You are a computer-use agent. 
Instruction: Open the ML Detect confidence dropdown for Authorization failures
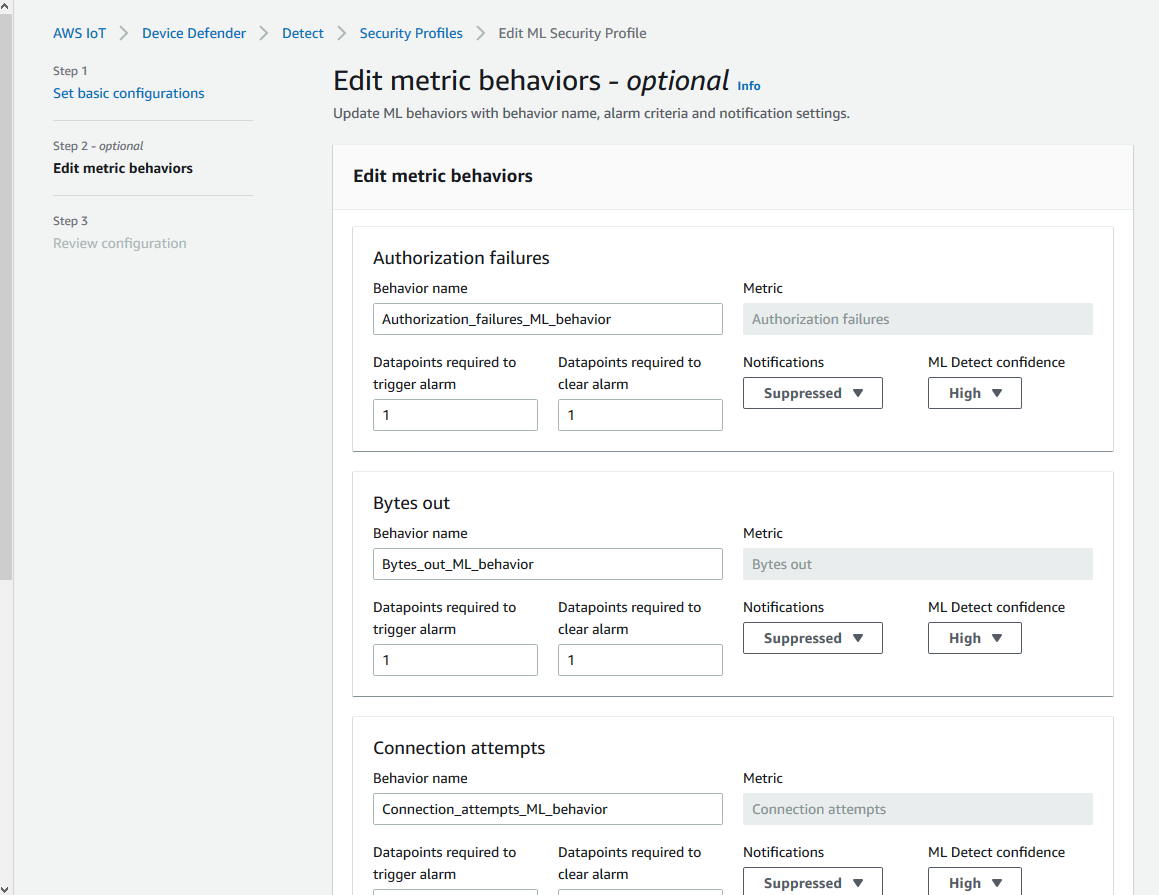[974, 392]
